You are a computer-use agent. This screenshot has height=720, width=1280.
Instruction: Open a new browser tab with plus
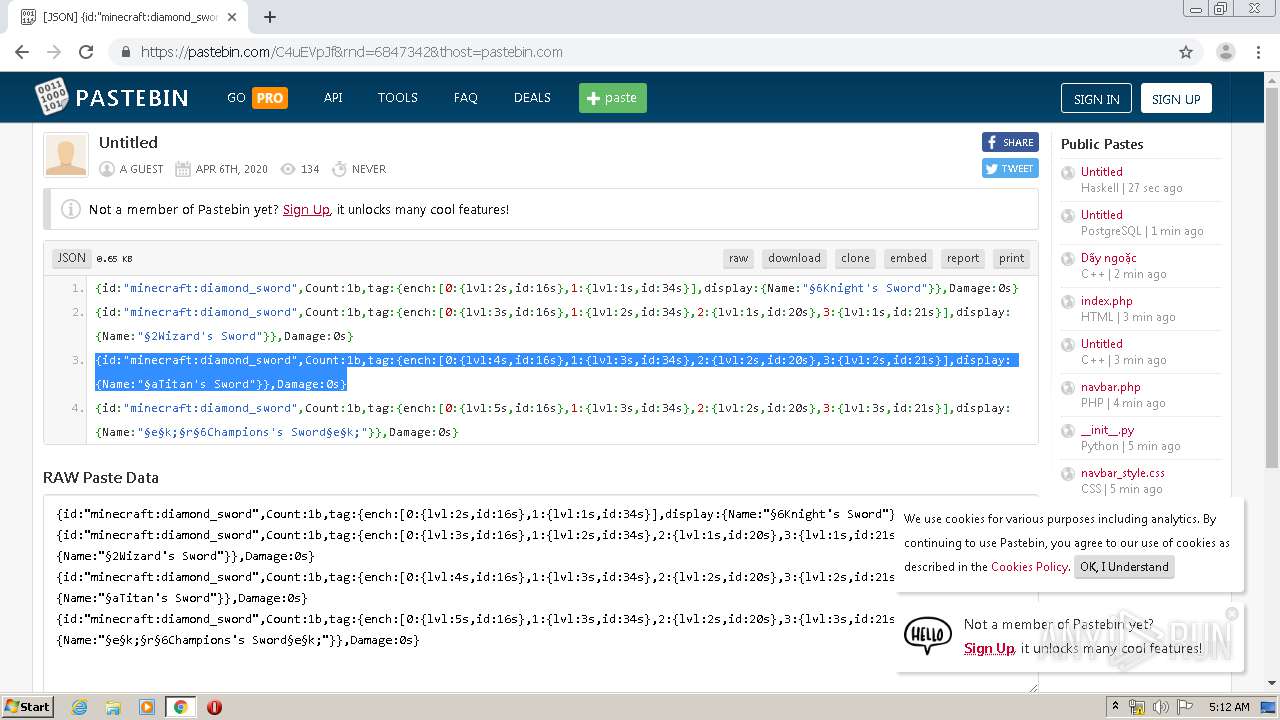(269, 17)
